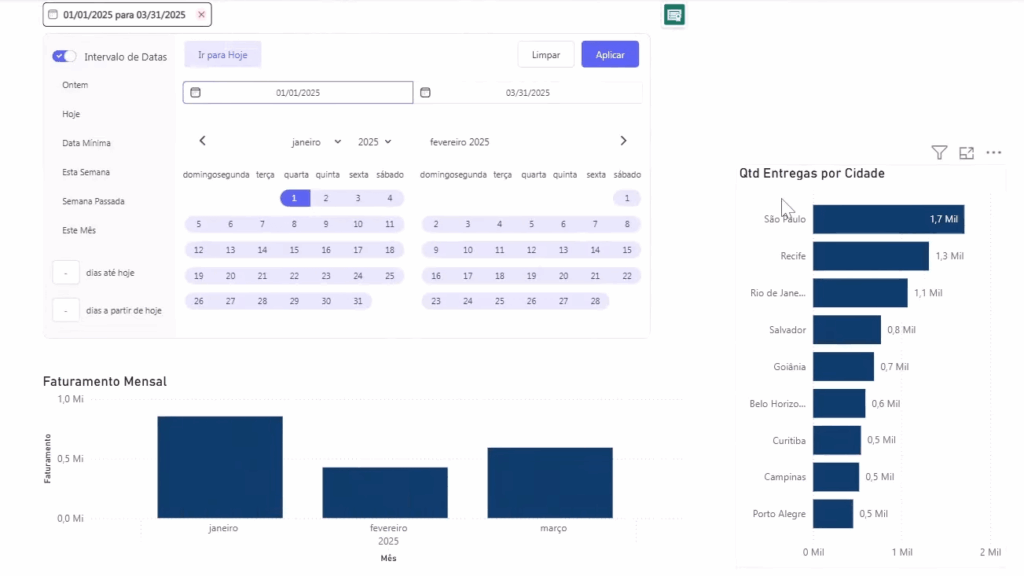Click the fevereiro 2025 calendar header
1024x576 pixels.
pyautogui.click(x=459, y=142)
